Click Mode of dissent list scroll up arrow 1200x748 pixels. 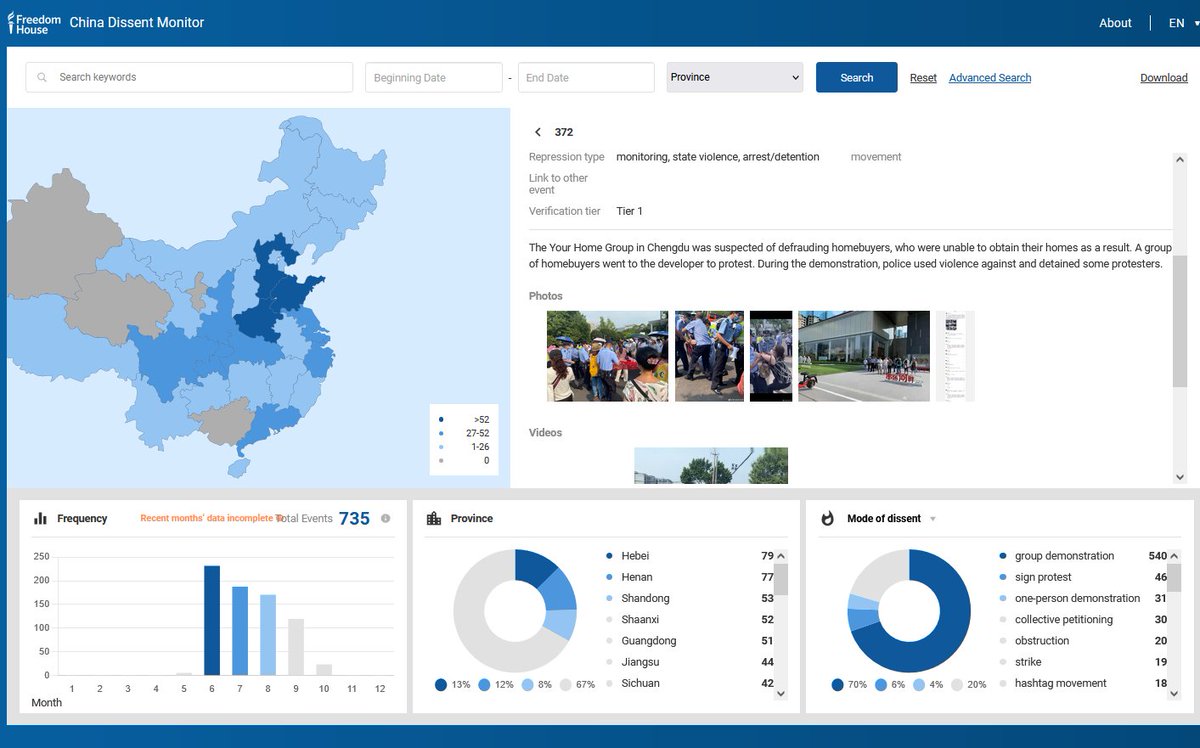1174,556
